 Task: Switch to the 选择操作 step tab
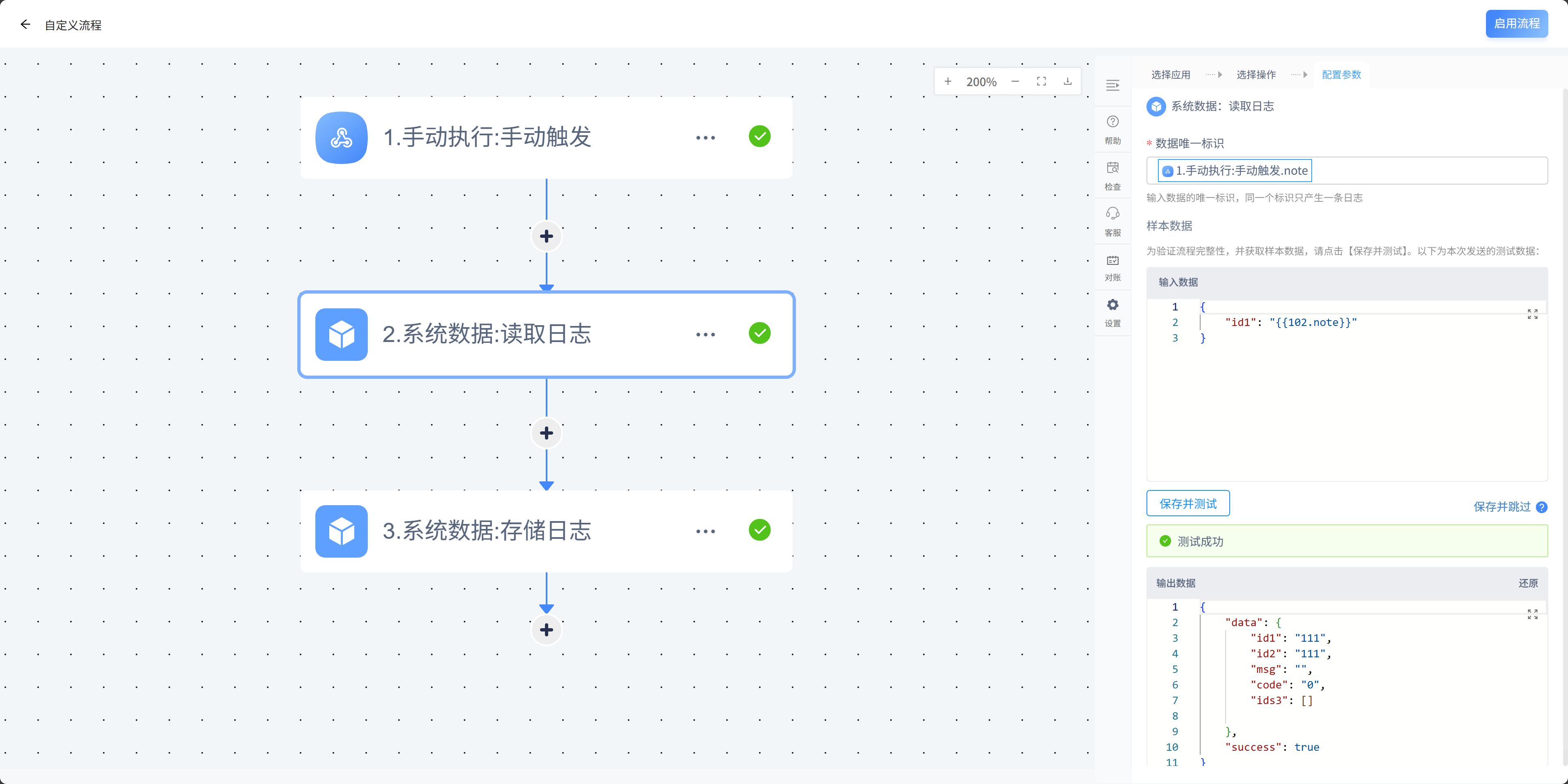1256,75
